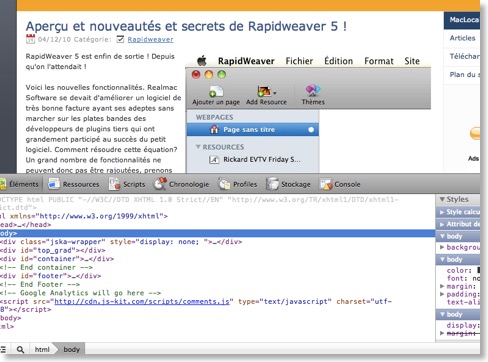Open the Console panel
Image resolution: width=488 pixels, height=362 pixels.
(340, 184)
